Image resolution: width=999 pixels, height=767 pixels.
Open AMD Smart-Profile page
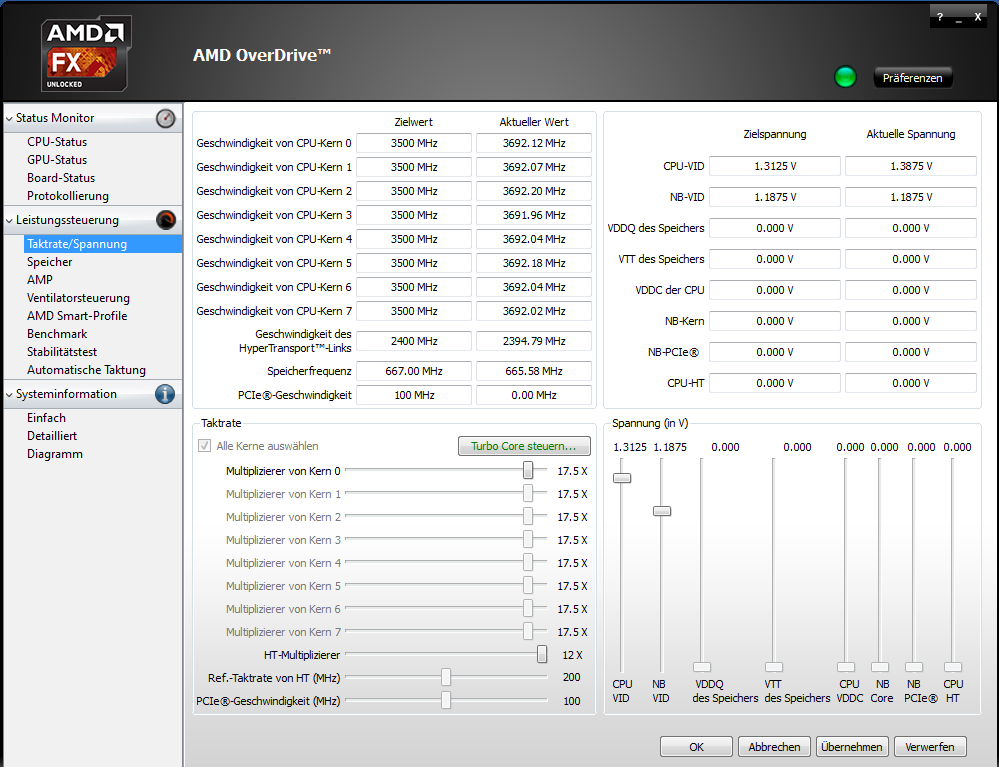click(x=76, y=316)
